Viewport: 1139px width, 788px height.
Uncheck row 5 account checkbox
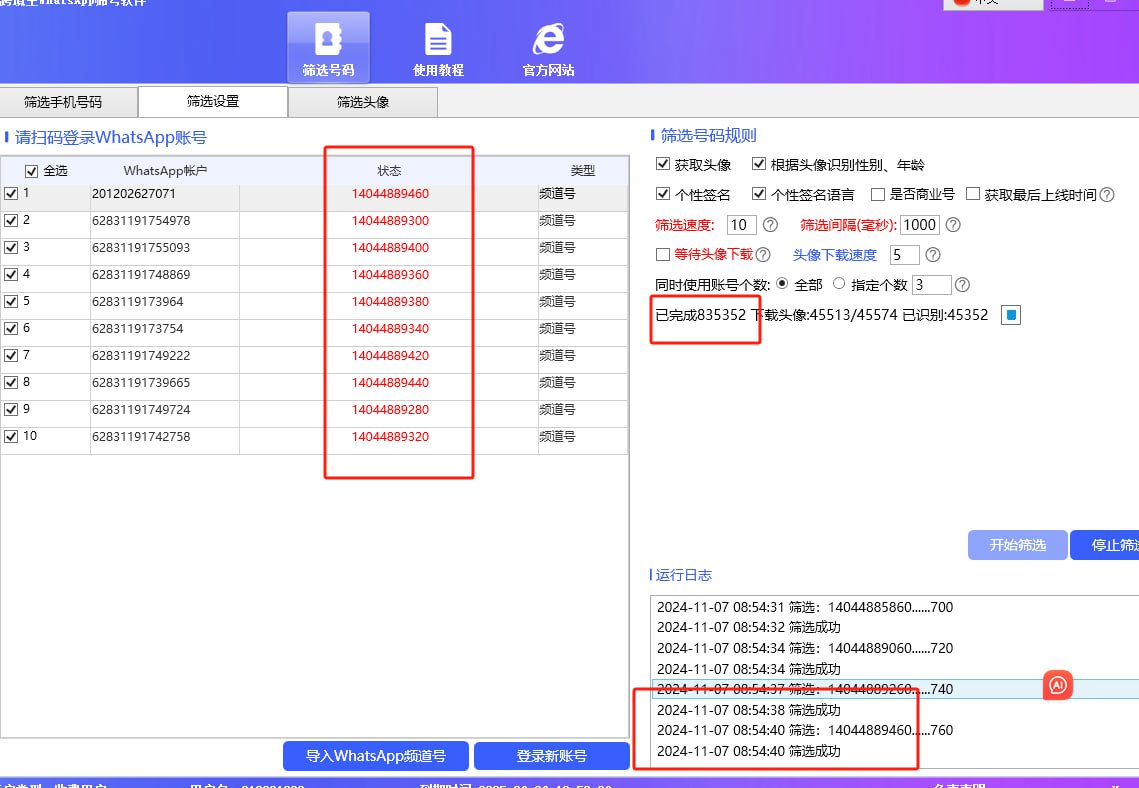(x=11, y=301)
